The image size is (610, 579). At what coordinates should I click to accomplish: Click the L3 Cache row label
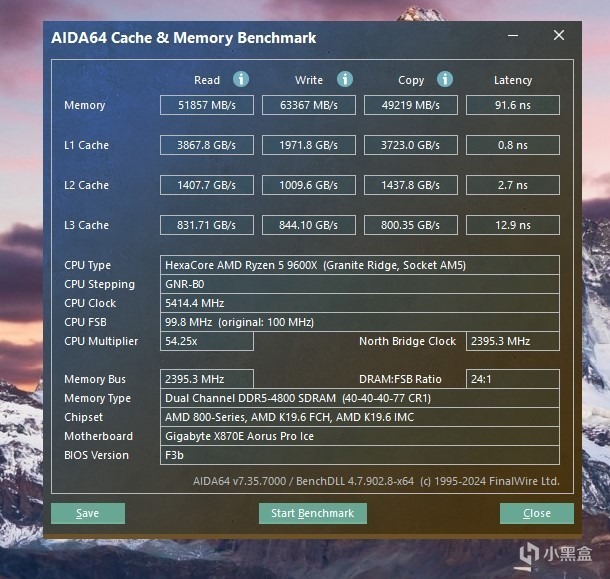click(x=86, y=225)
